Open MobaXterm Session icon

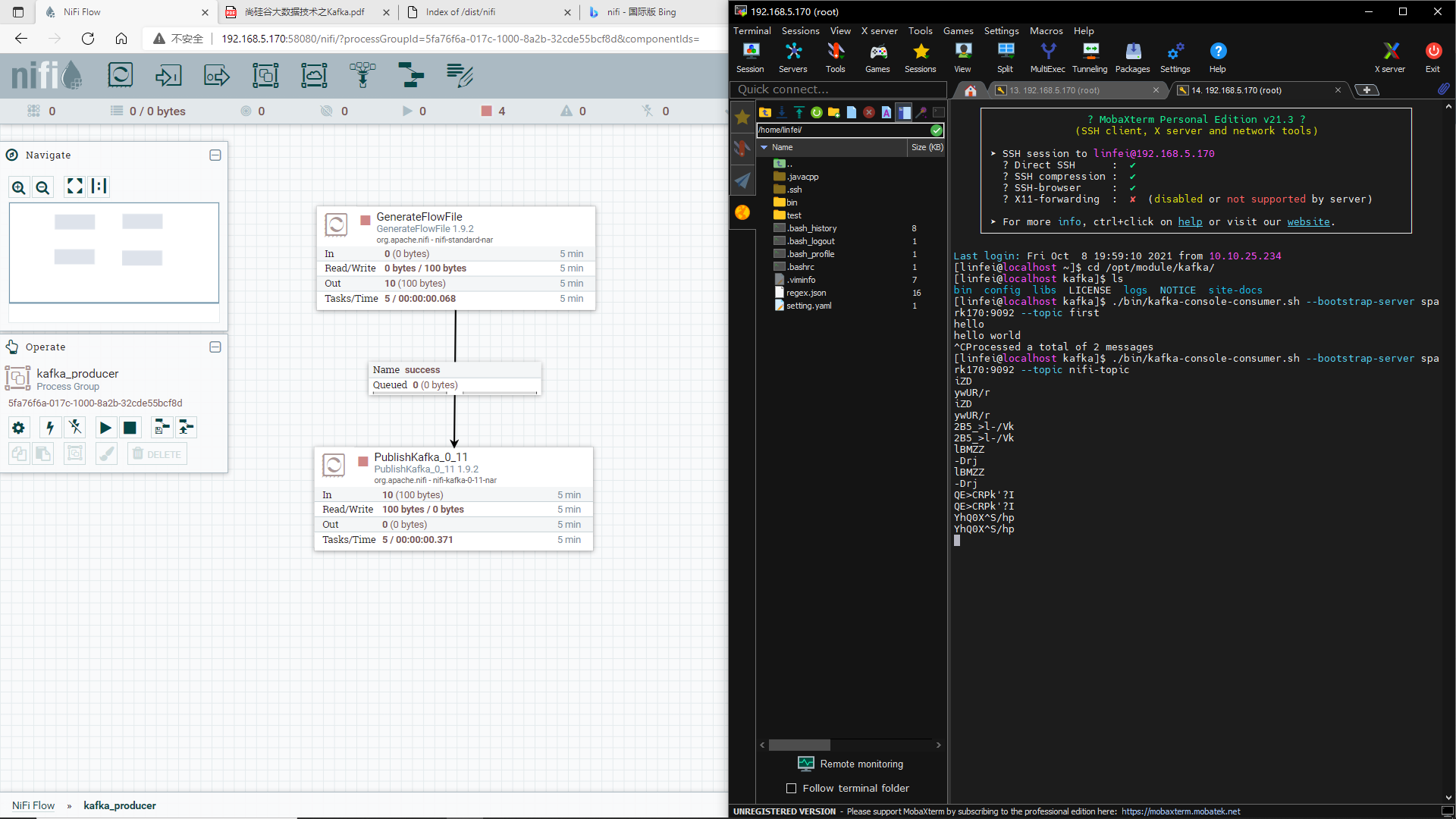point(751,58)
